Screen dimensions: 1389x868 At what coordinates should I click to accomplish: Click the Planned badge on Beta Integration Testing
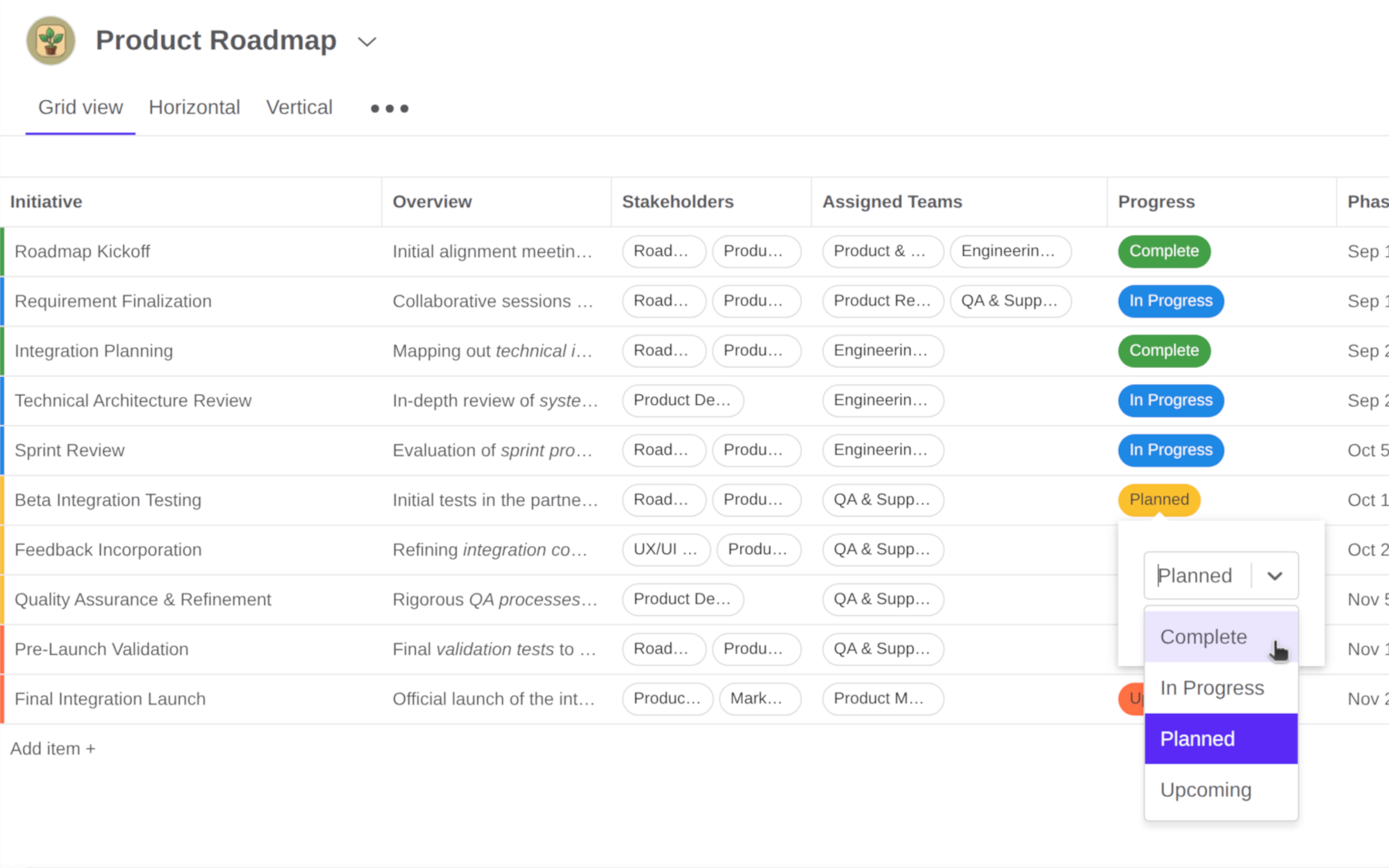pyautogui.click(x=1158, y=499)
